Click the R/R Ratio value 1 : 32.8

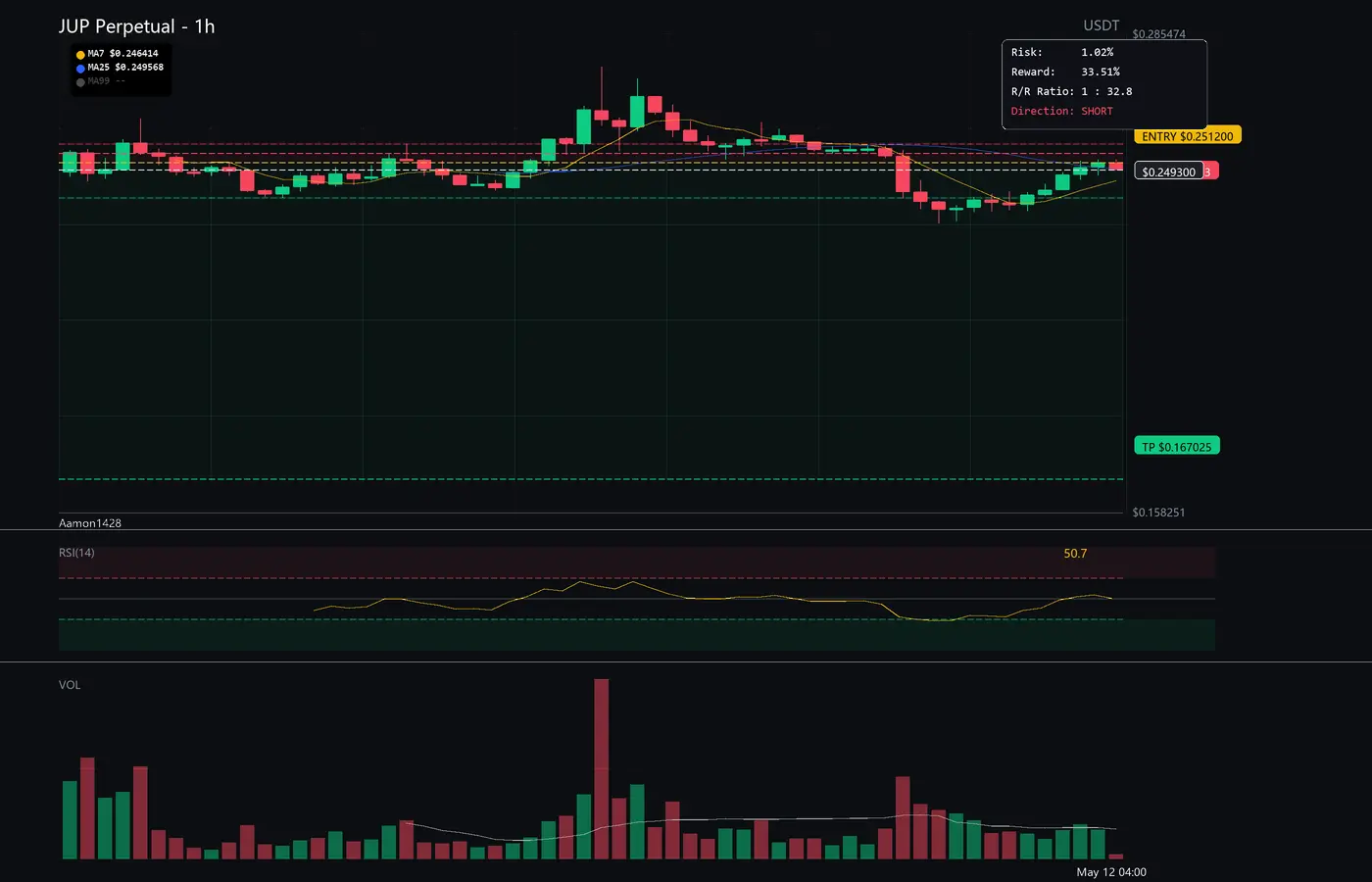(1106, 91)
